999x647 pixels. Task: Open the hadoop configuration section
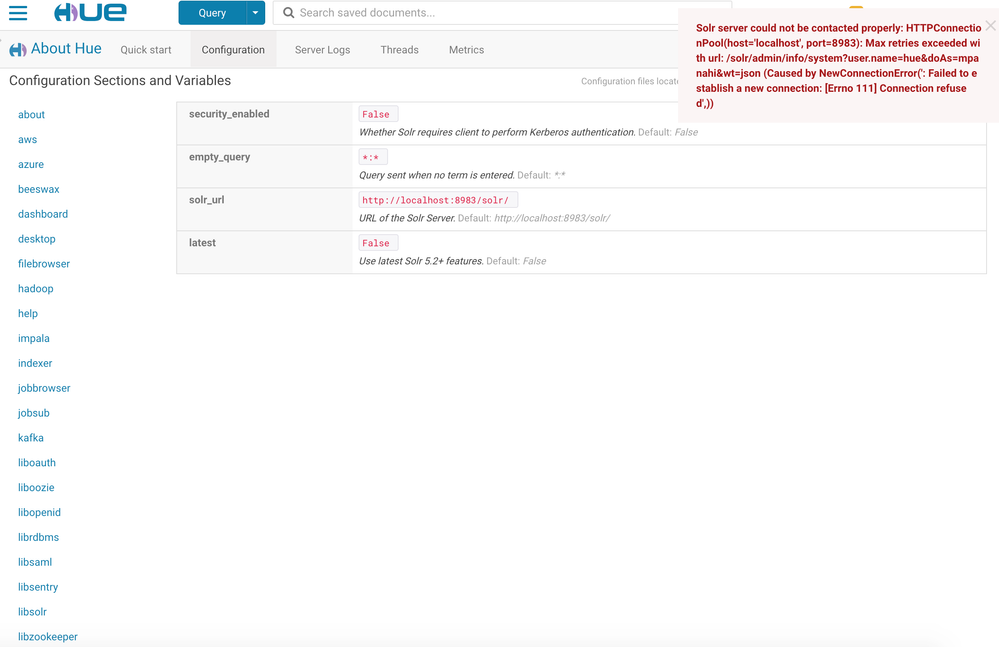click(35, 288)
